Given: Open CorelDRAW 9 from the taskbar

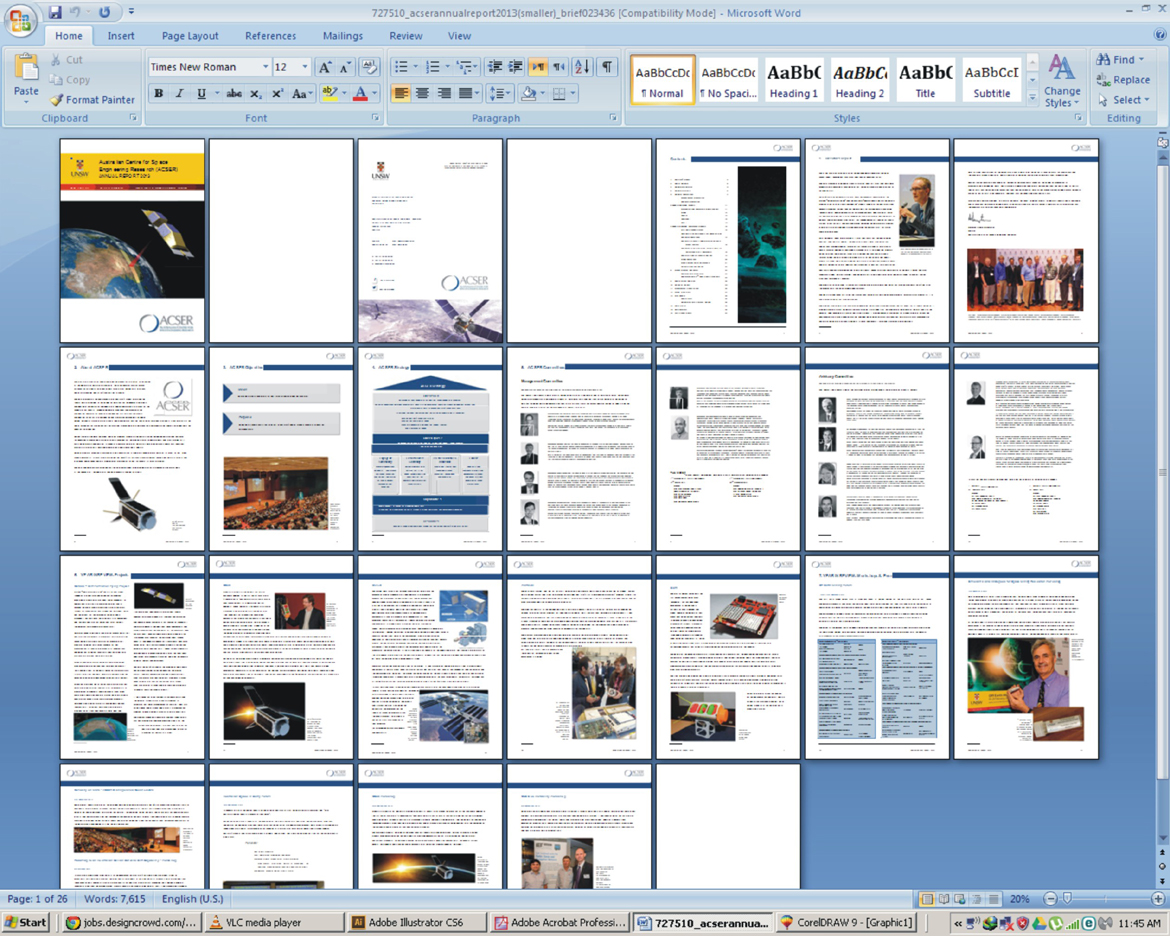Looking at the screenshot, I should coord(847,923).
